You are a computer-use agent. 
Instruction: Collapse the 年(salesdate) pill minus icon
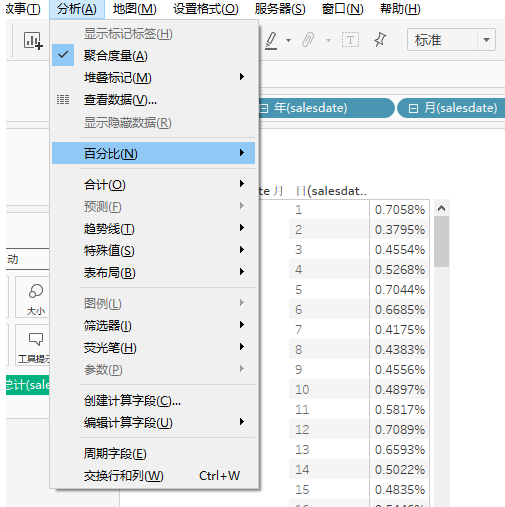(264, 108)
